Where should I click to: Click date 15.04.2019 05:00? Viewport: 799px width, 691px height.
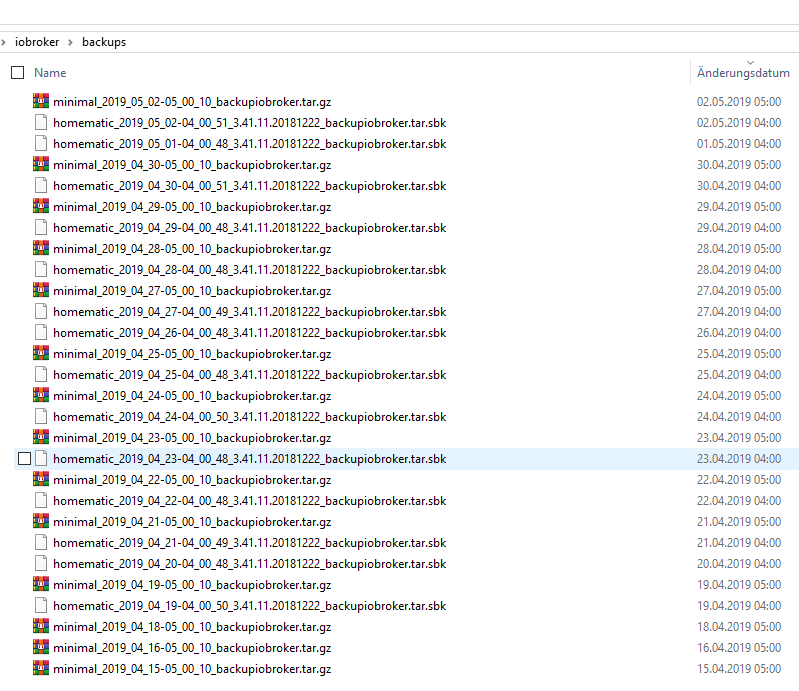pos(739,669)
